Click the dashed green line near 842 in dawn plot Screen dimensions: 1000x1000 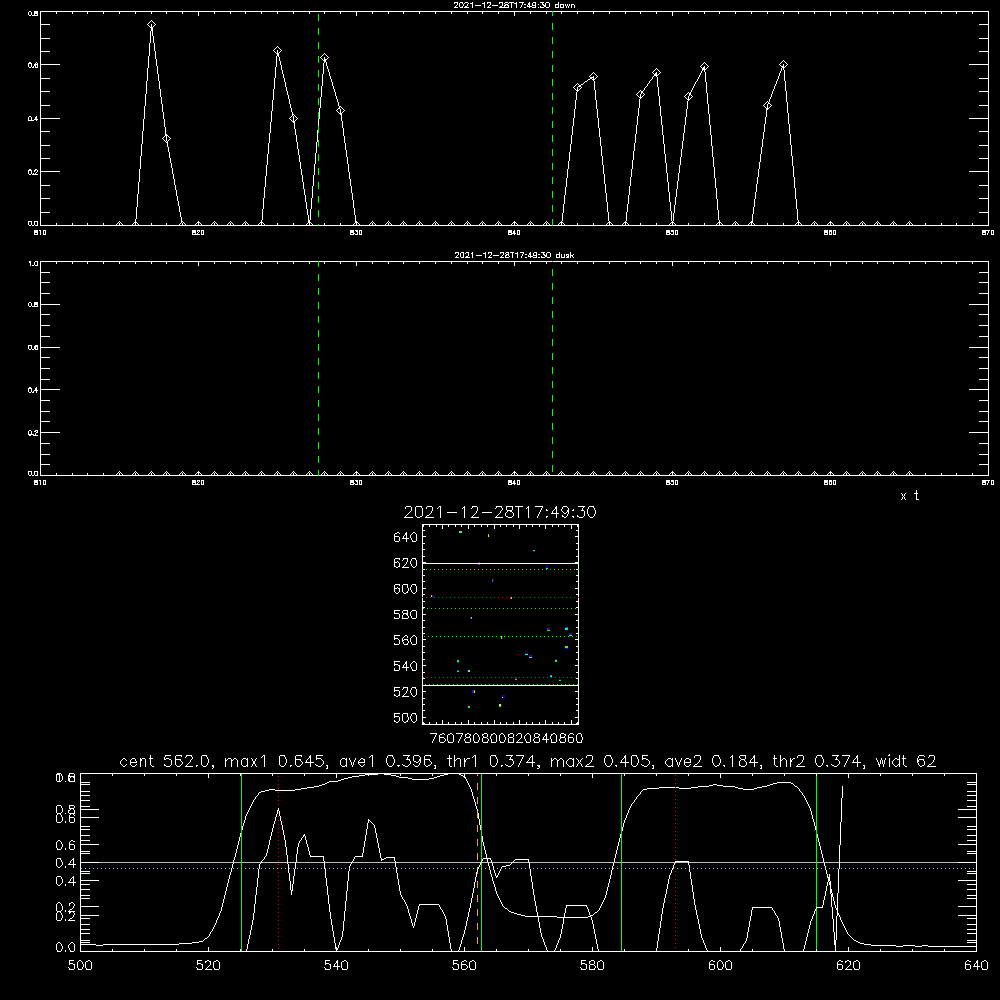click(552, 119)
